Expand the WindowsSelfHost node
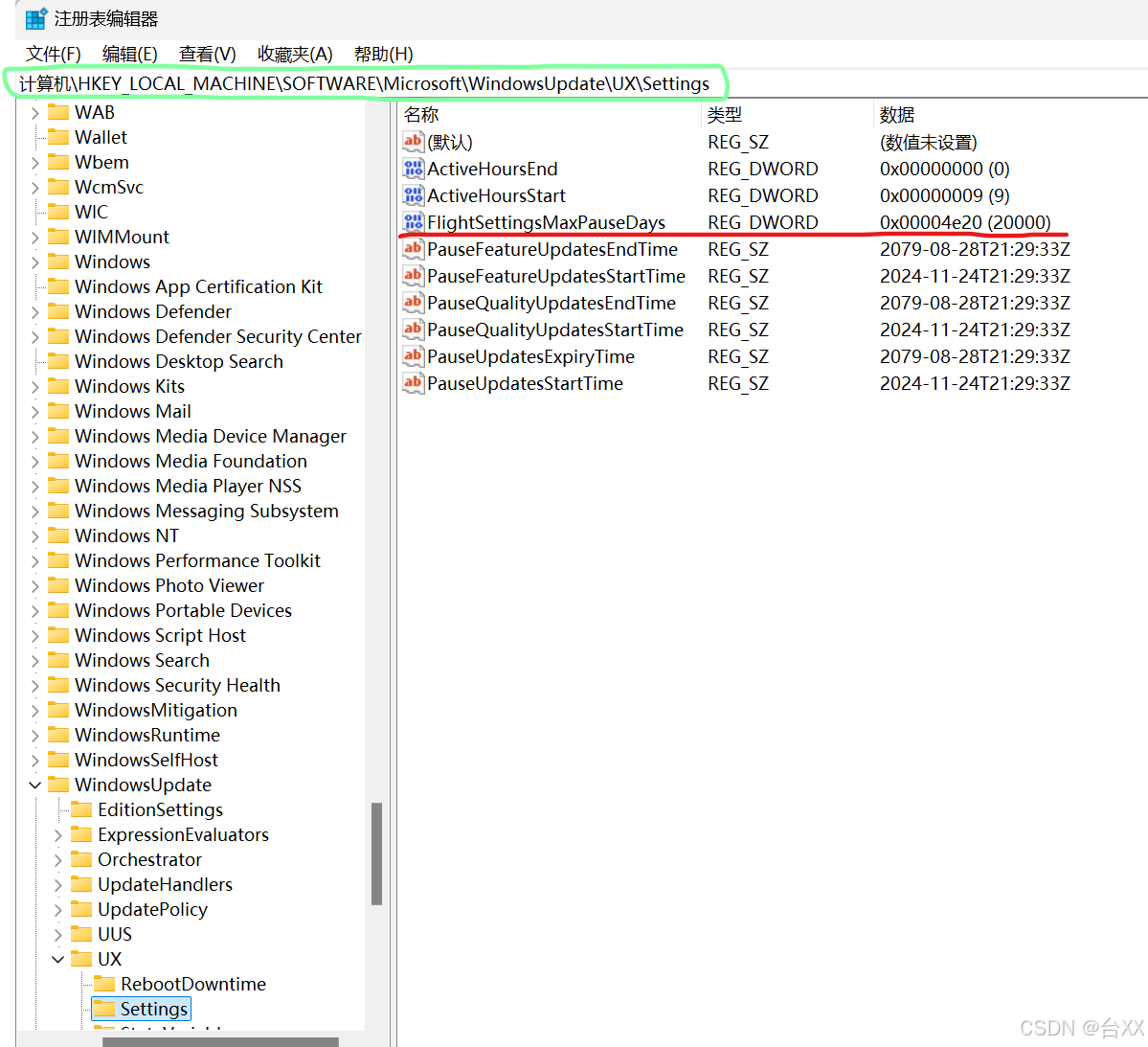The image size is (1148, 1047). (x=34, y=760)
